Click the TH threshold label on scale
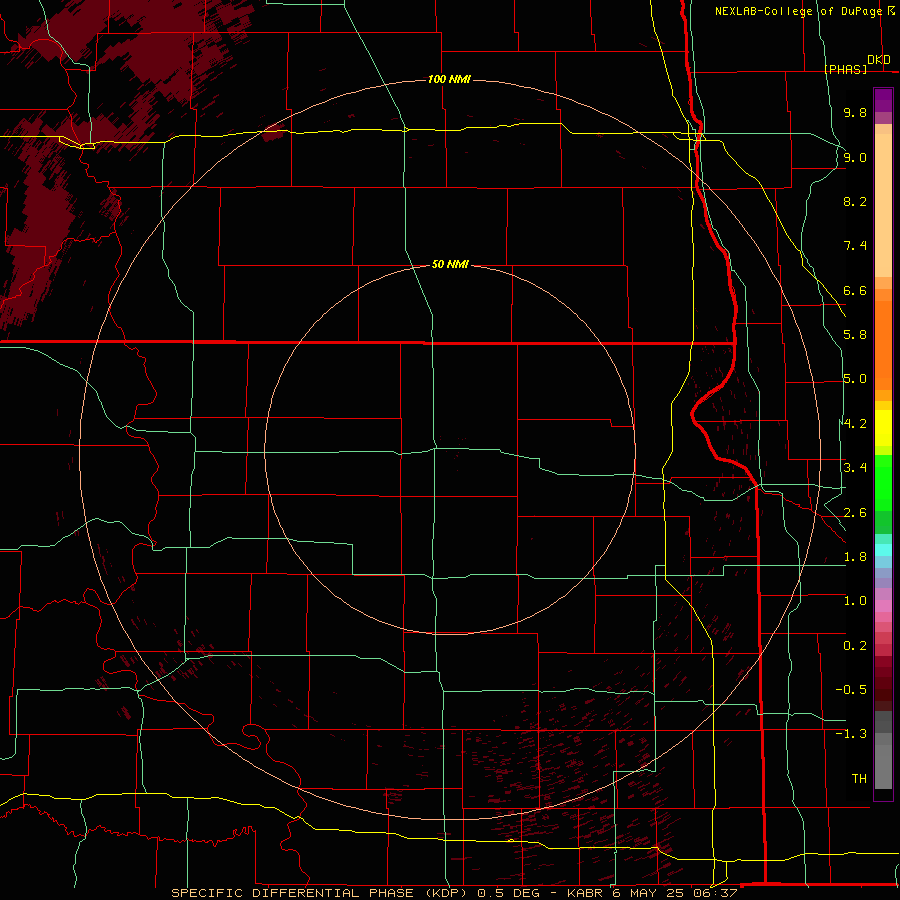 (859, 779)
